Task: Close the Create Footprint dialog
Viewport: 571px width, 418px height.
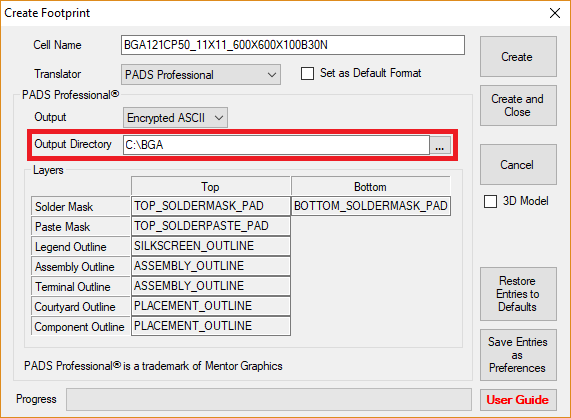Action: pyautogui.click(x=555, y=13)
